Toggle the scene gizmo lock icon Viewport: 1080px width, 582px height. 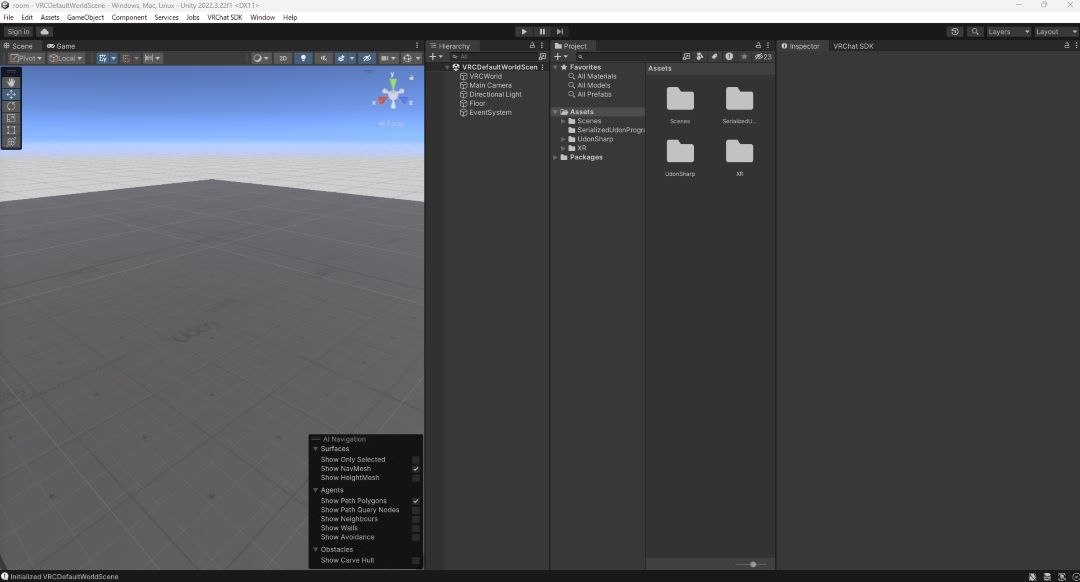(411, 78)
